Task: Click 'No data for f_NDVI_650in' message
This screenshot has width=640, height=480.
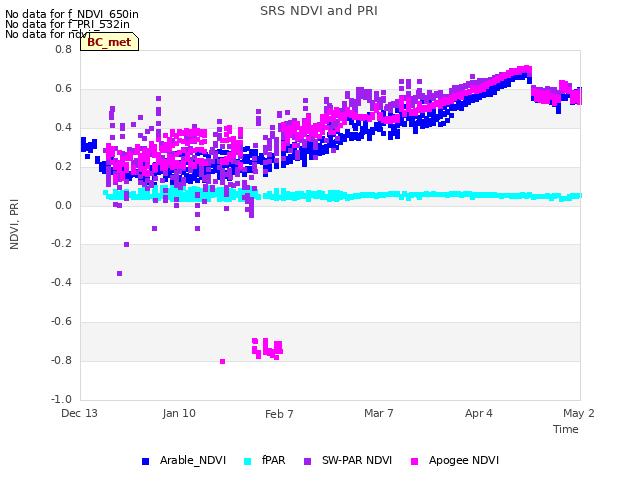Action: 72,14
